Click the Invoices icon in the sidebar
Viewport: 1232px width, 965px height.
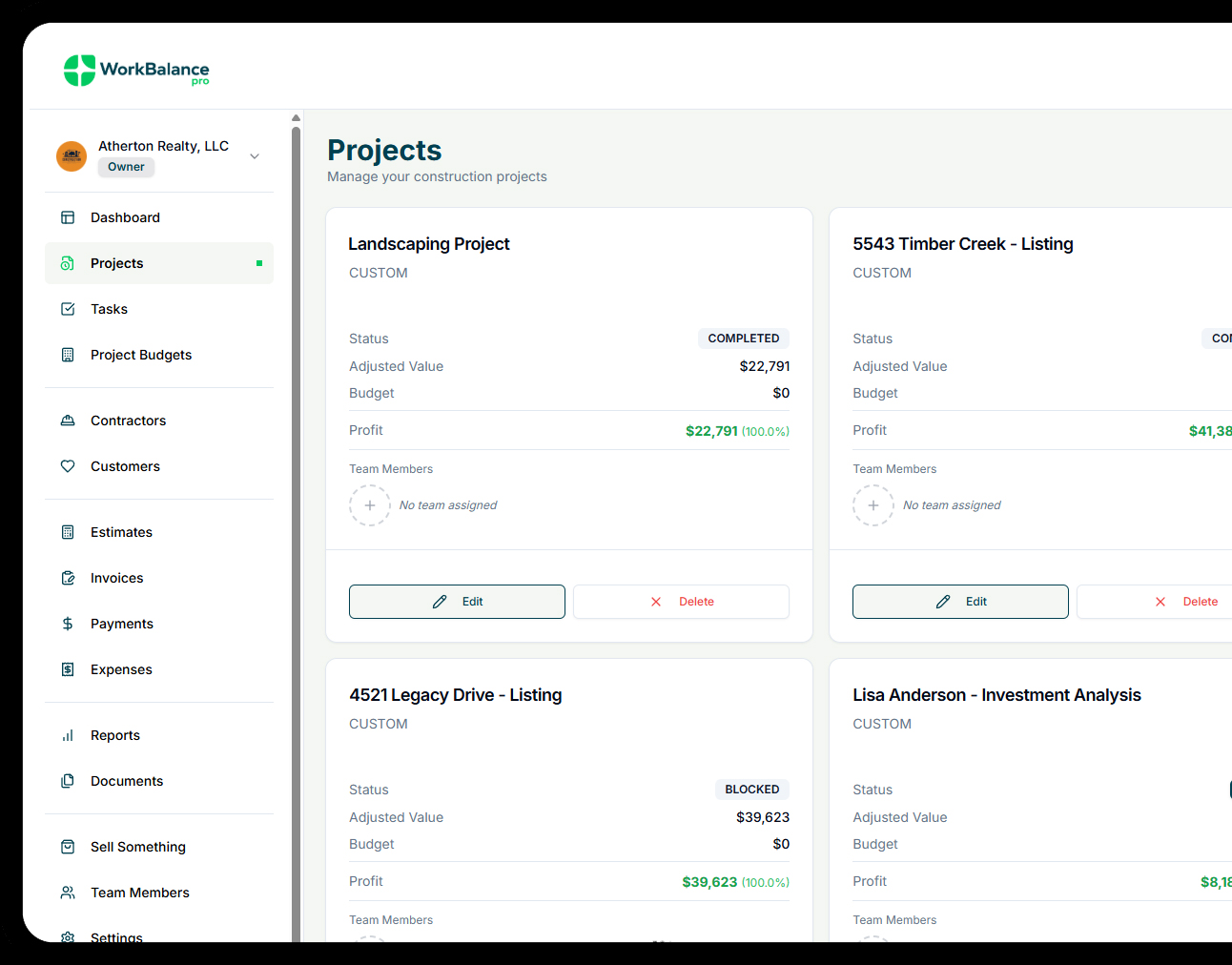click(x=68, y=578)
